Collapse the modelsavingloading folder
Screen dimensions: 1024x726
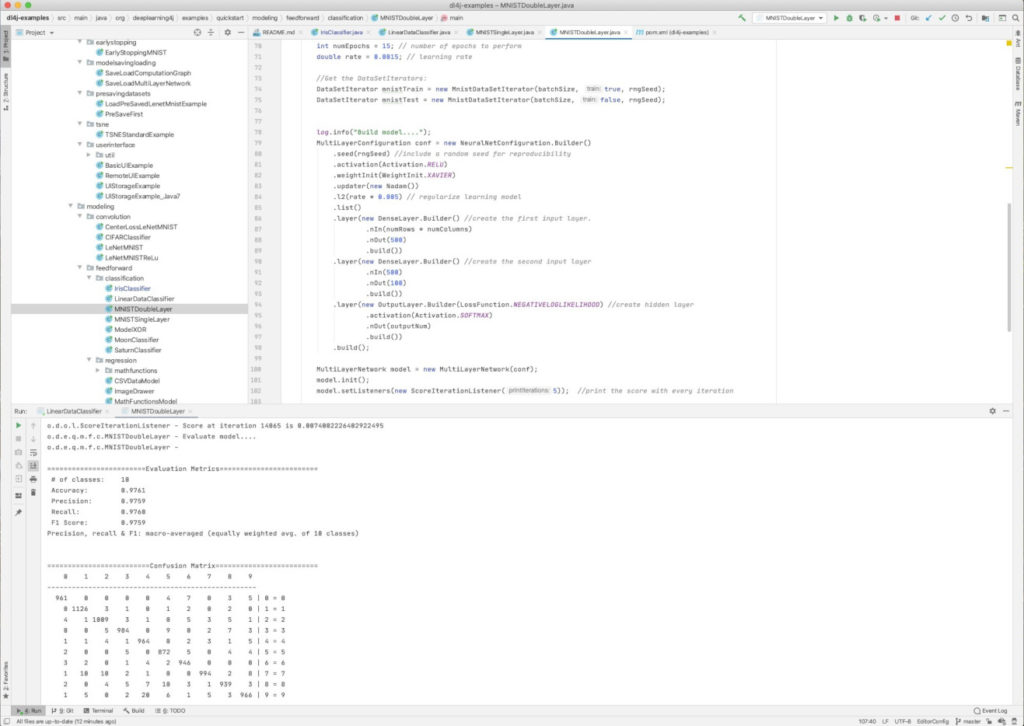pos(80,63)
